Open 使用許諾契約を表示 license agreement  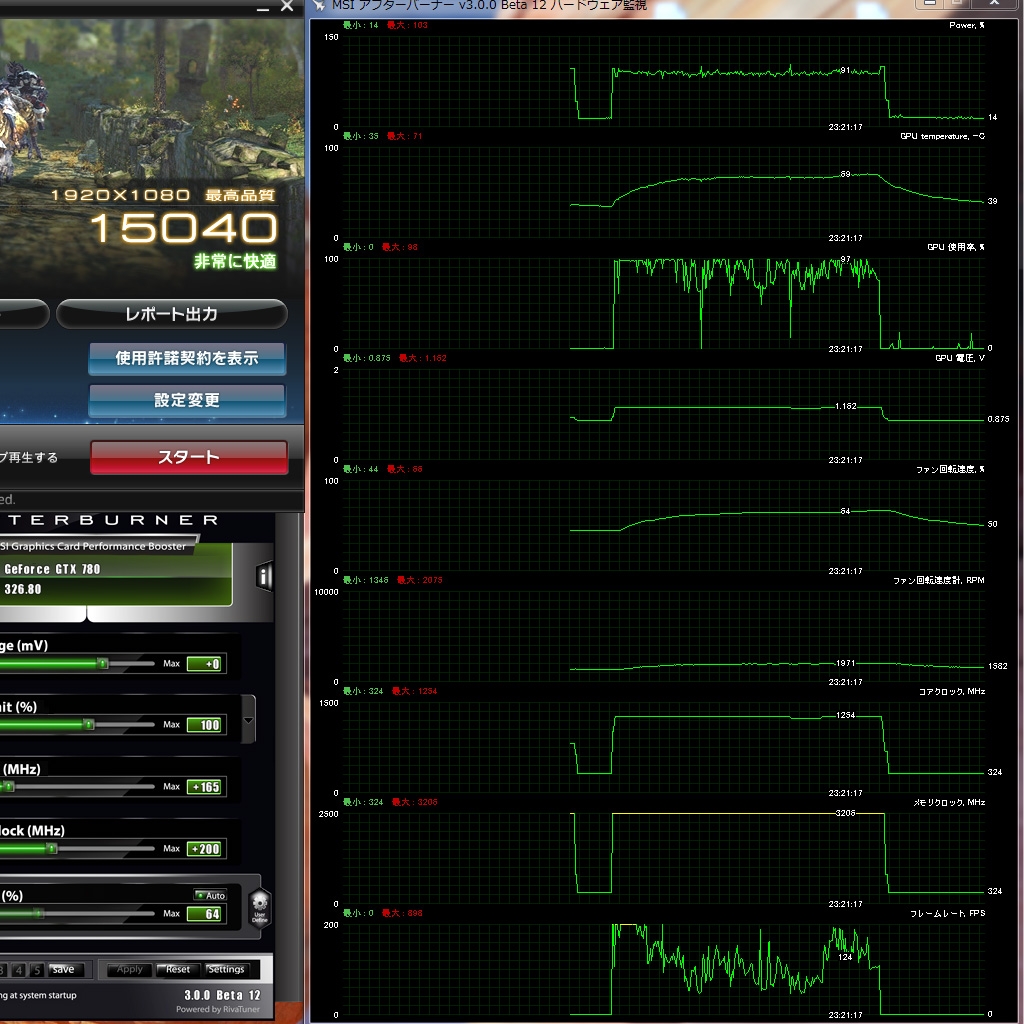click(x=187, y=359)
